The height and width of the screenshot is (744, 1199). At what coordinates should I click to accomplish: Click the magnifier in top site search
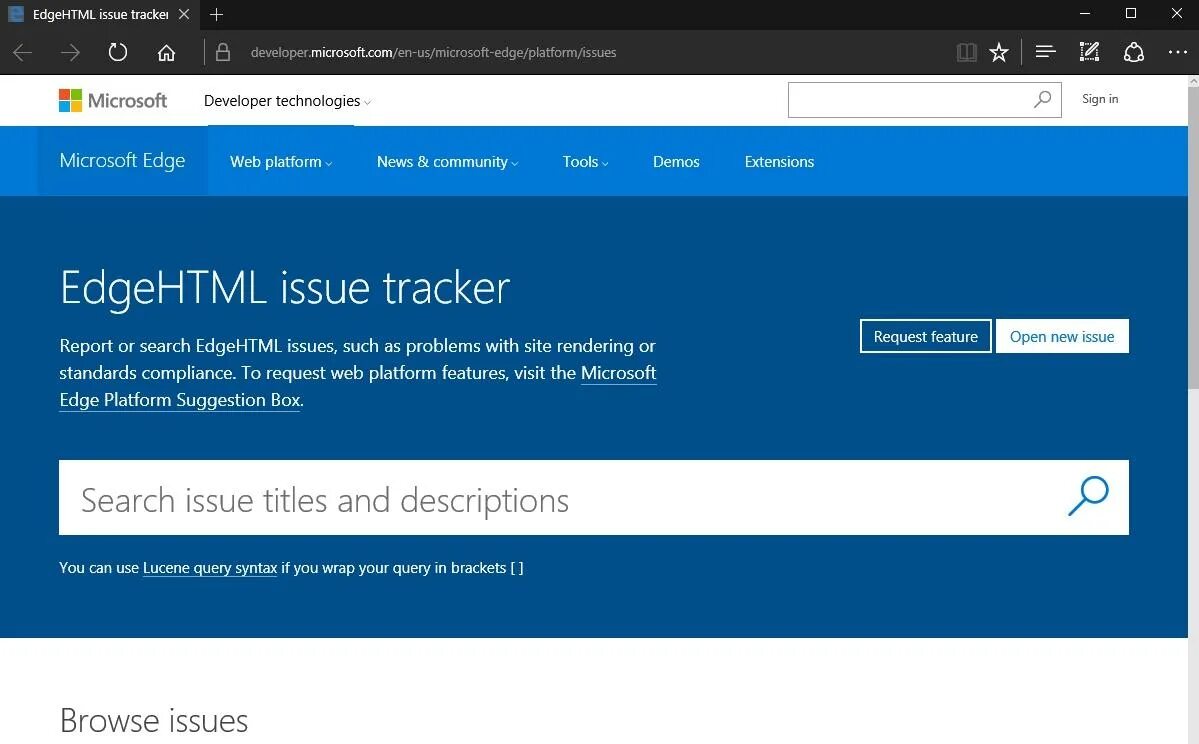(x=1042, y=99)
